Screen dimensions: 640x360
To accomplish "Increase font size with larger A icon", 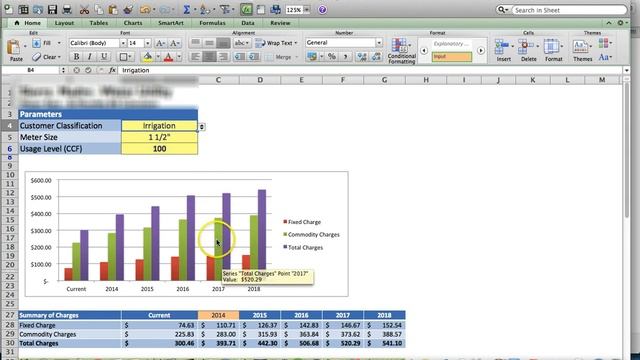I will click(160, 43).
